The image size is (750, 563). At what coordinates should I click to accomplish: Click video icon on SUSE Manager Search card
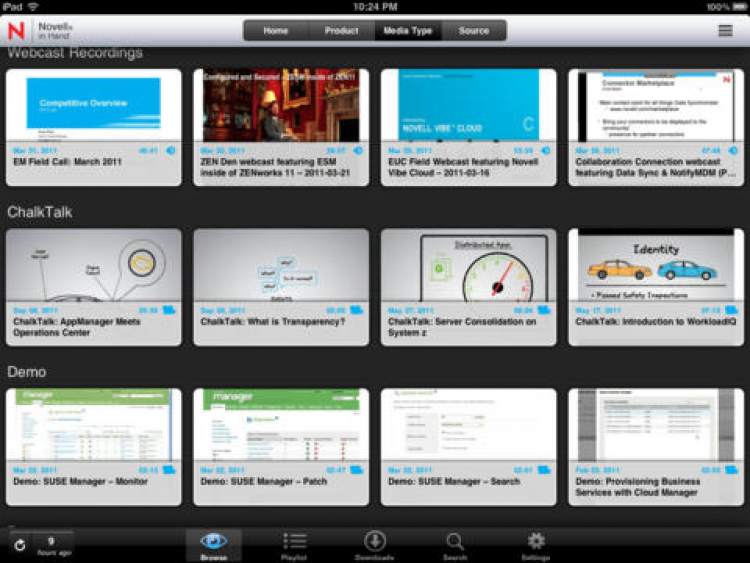click(x=544, y=470)
